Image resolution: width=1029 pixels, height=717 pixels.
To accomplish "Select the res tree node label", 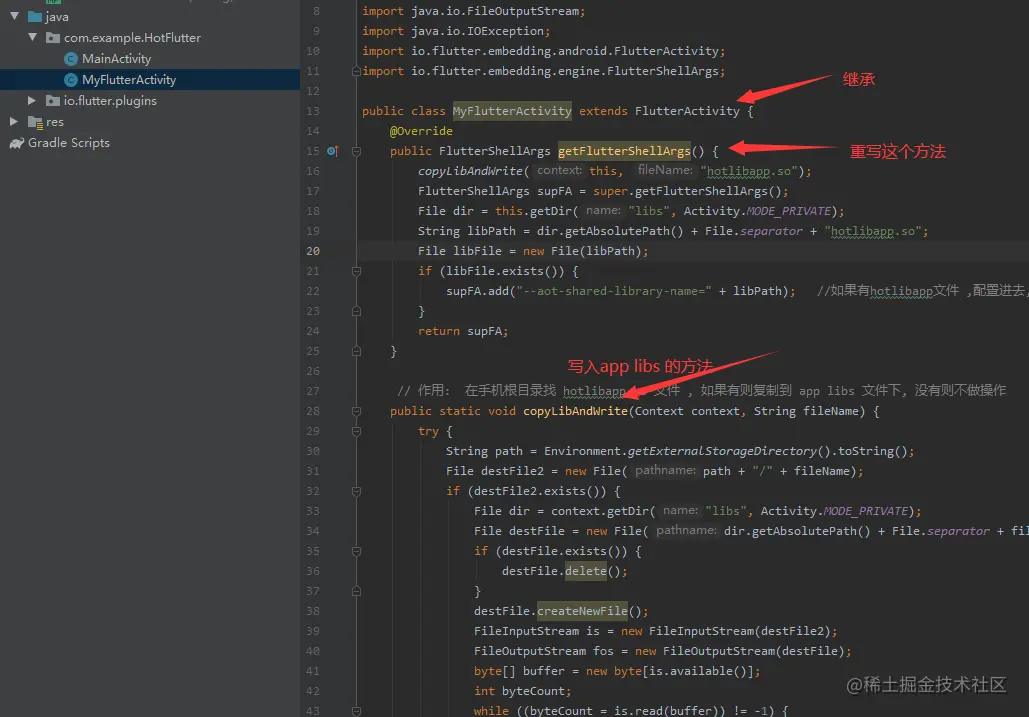I will click(54, 122).
